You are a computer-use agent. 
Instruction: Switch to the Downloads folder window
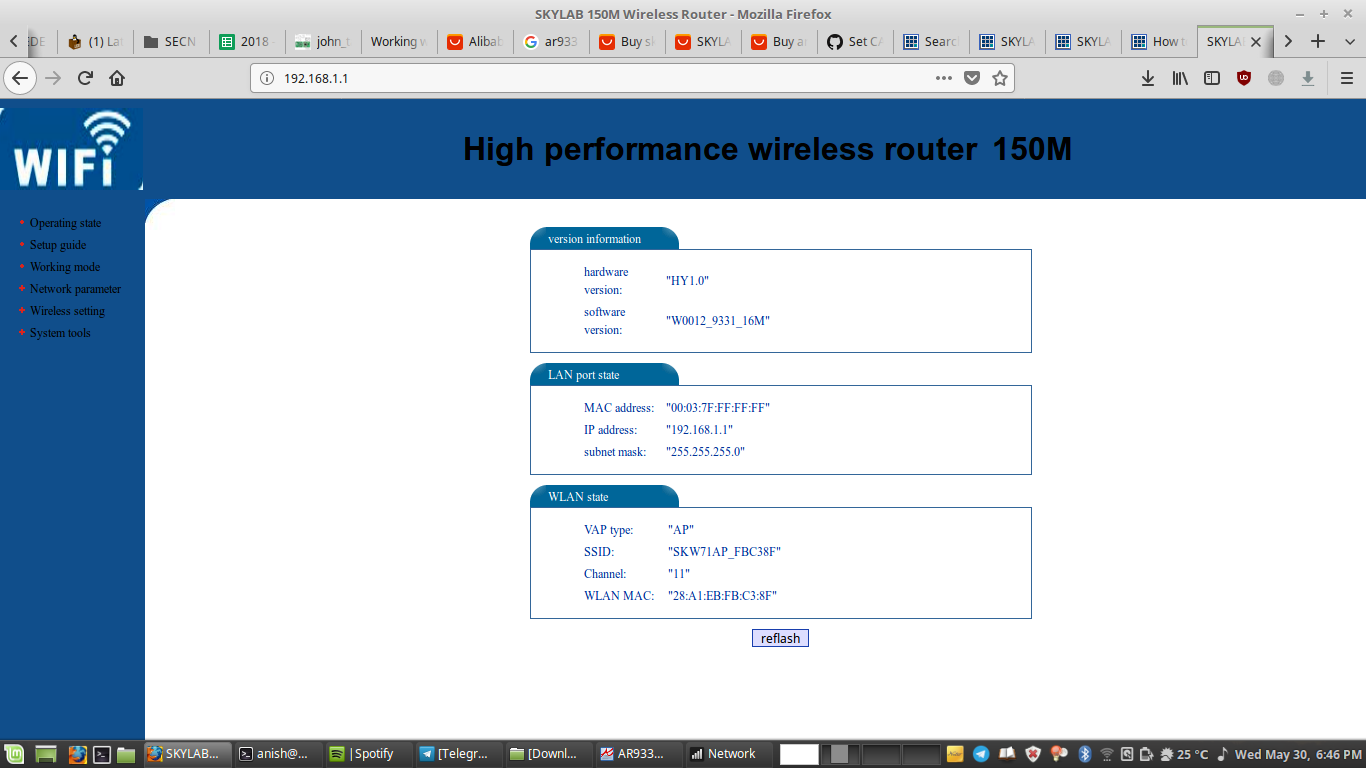549,754
